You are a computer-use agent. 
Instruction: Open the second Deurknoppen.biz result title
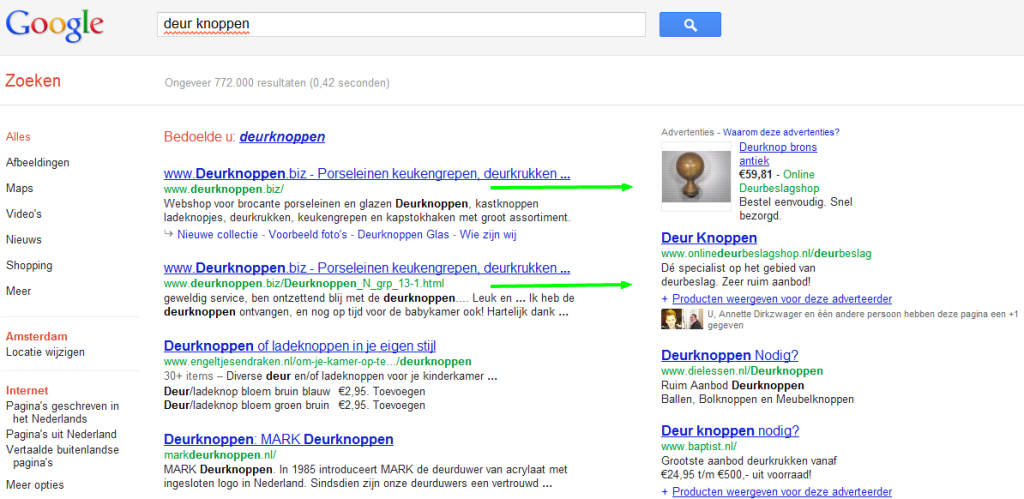[x=367, y=268]
